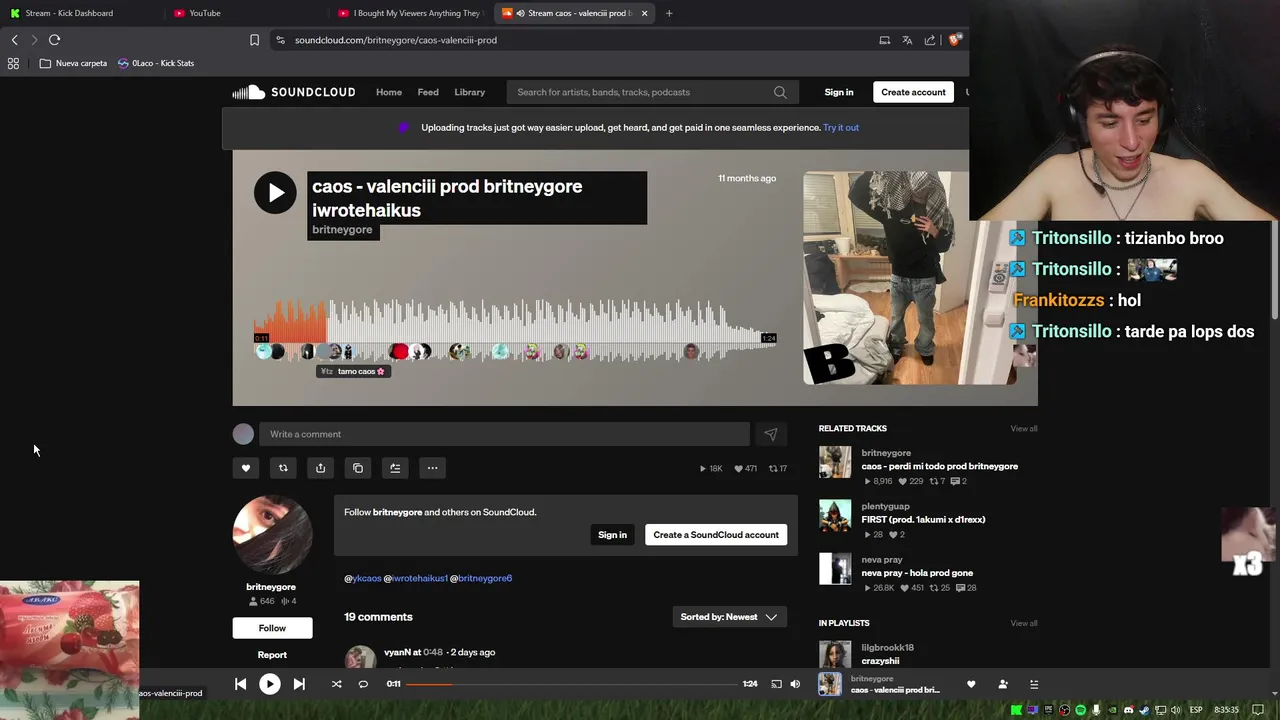Click the browser share icon
Screen dimensions: 1280x720
click(930, 40)
